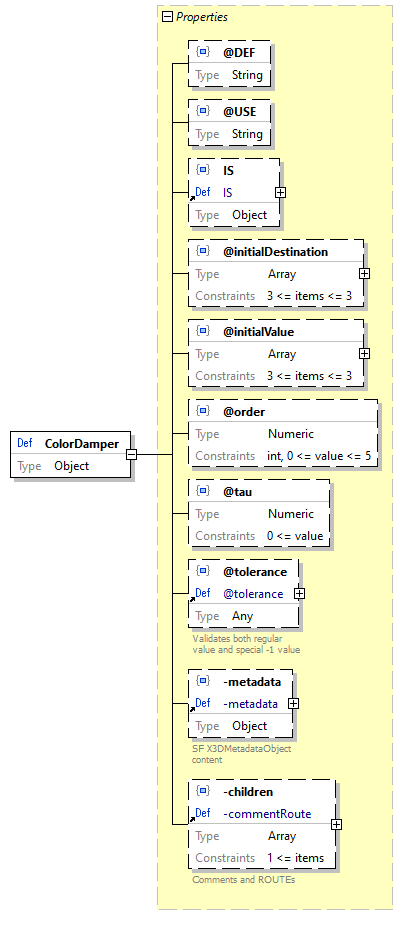Click the Array type value of @initialValue
This screenshot has width=408, height=926.
282,354
